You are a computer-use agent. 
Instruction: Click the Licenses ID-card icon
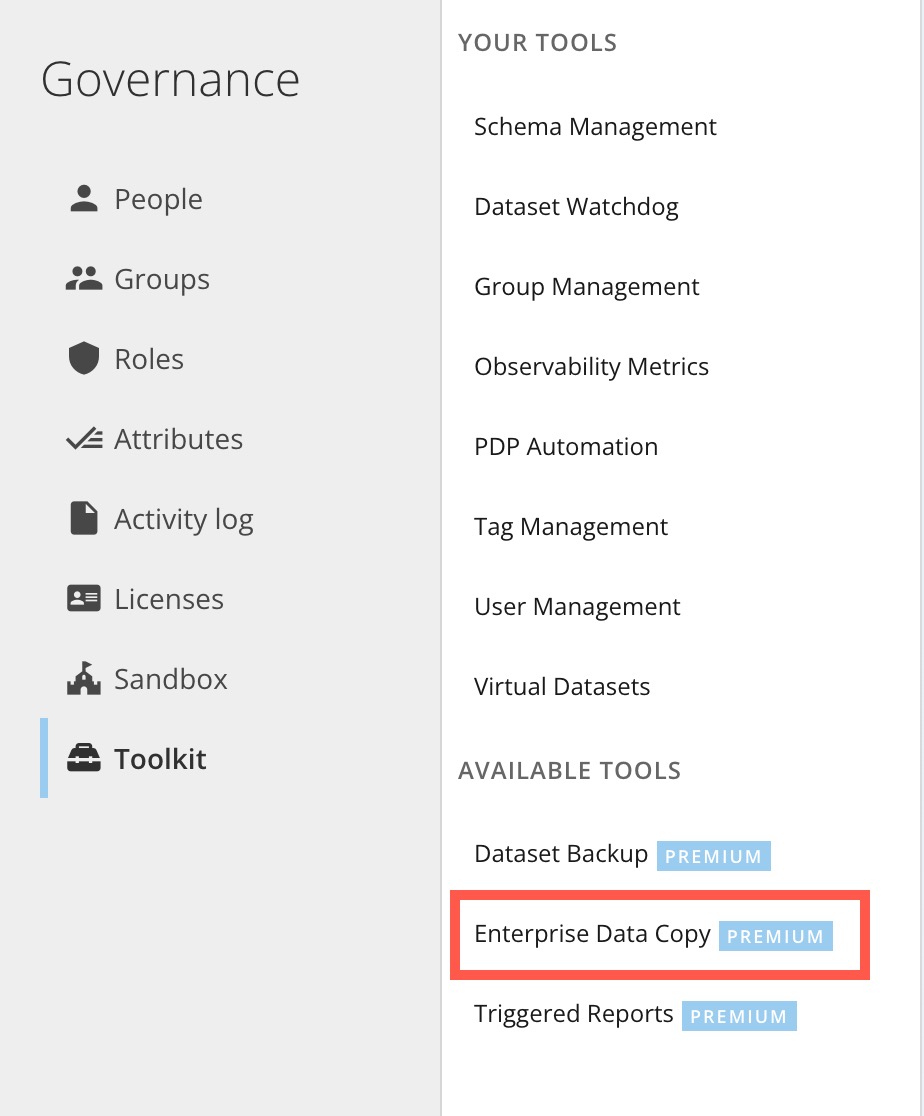[x=82, y=598]
